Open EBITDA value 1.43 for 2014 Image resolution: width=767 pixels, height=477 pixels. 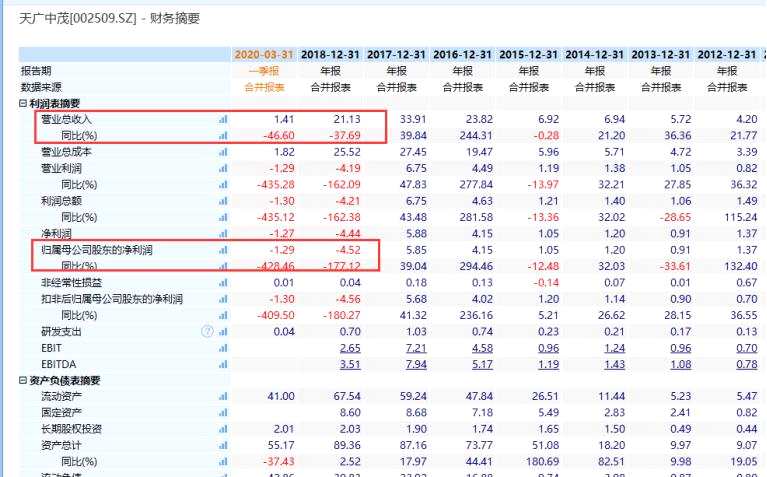pyautogui.click(x=614, y=364)
